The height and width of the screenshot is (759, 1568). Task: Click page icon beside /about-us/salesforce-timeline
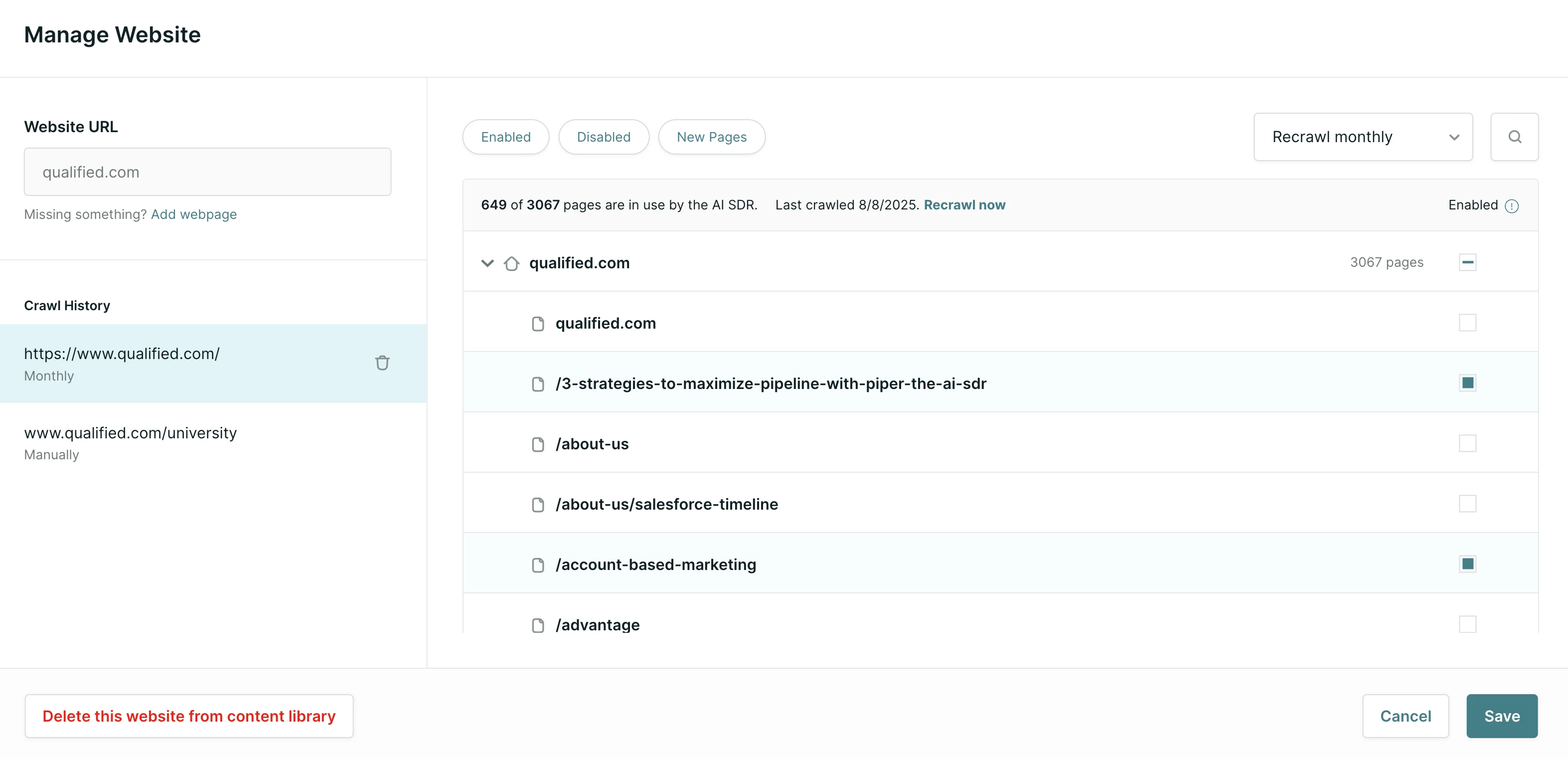(x=537, y=504)
